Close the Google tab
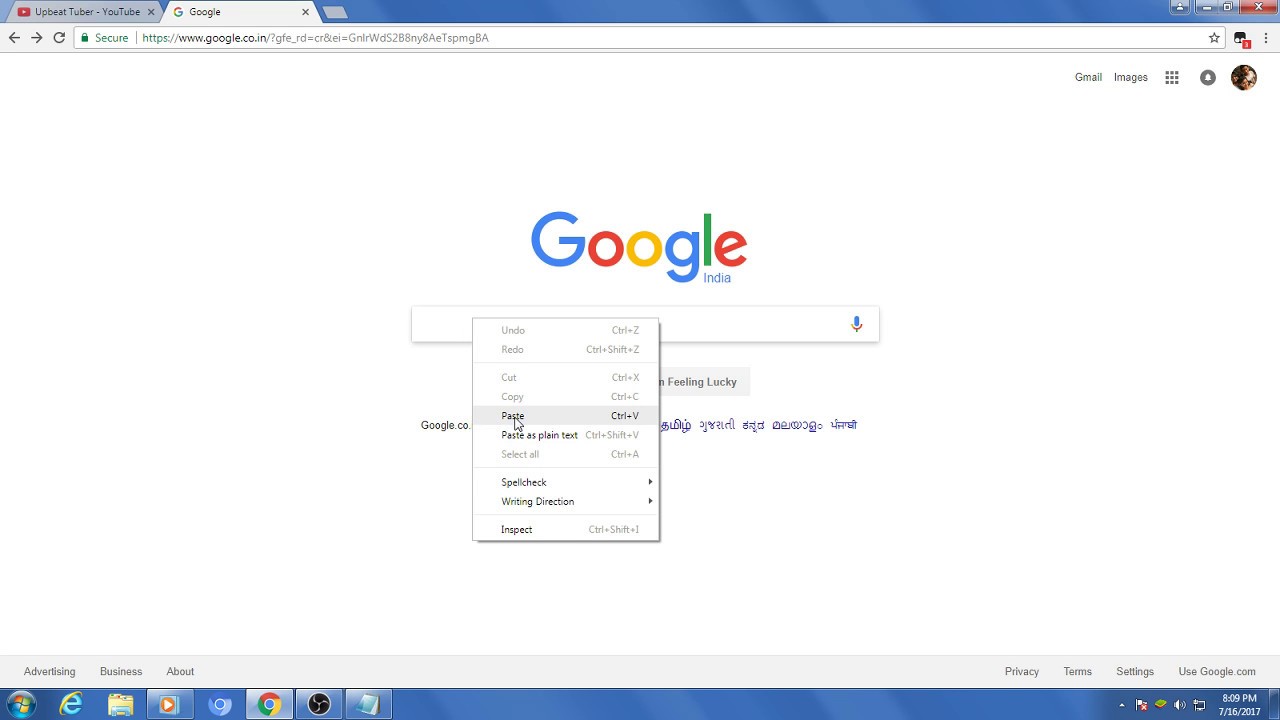Screen dimensions: 1280x720 306,12
